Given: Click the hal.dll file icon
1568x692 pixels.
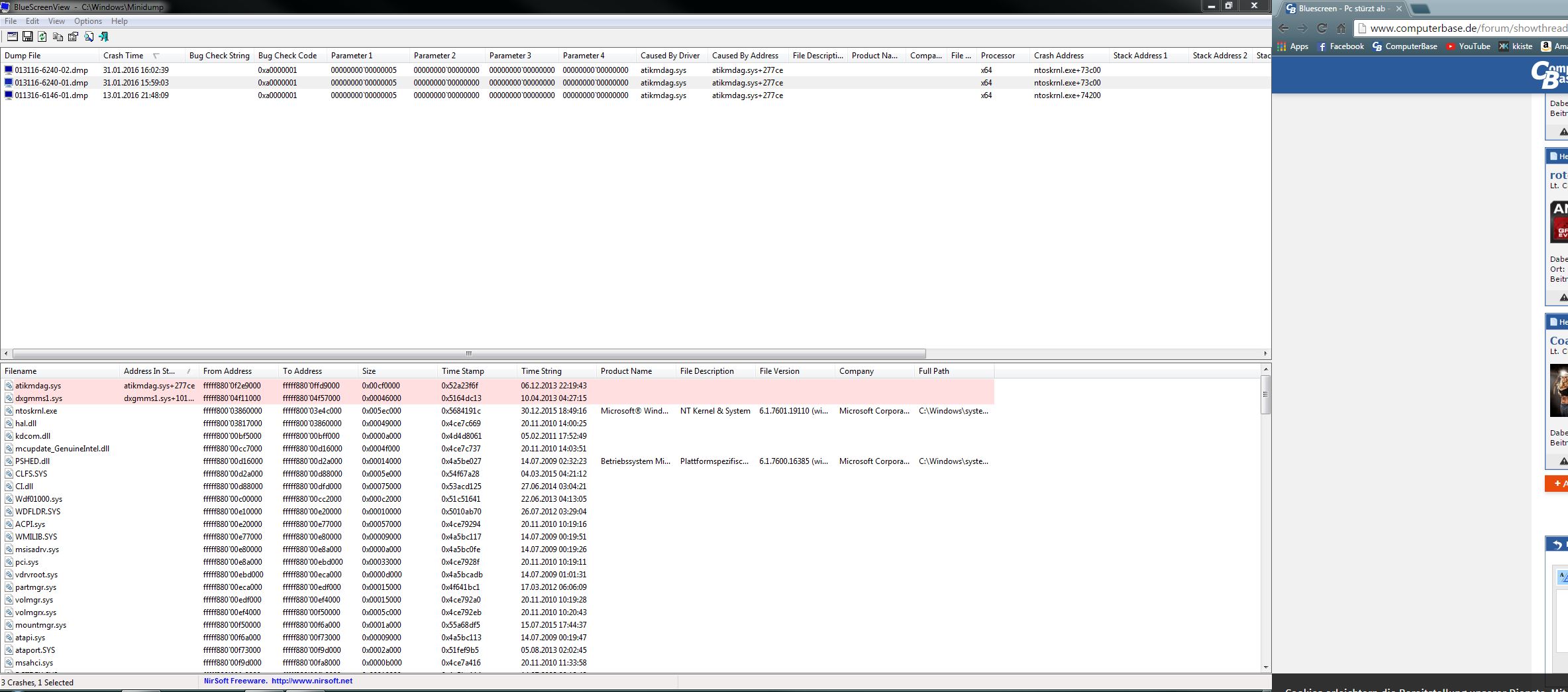Looking at the screenshot, I should 9,424.
